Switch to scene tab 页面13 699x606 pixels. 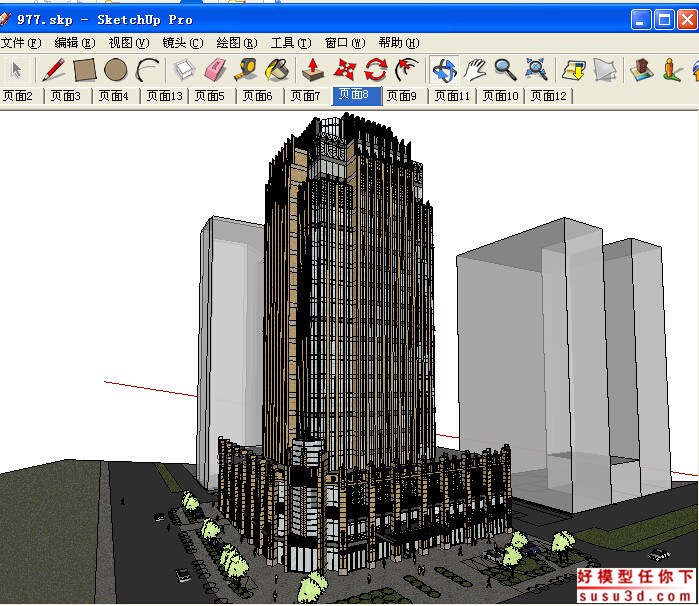click(x=164, y=96)
